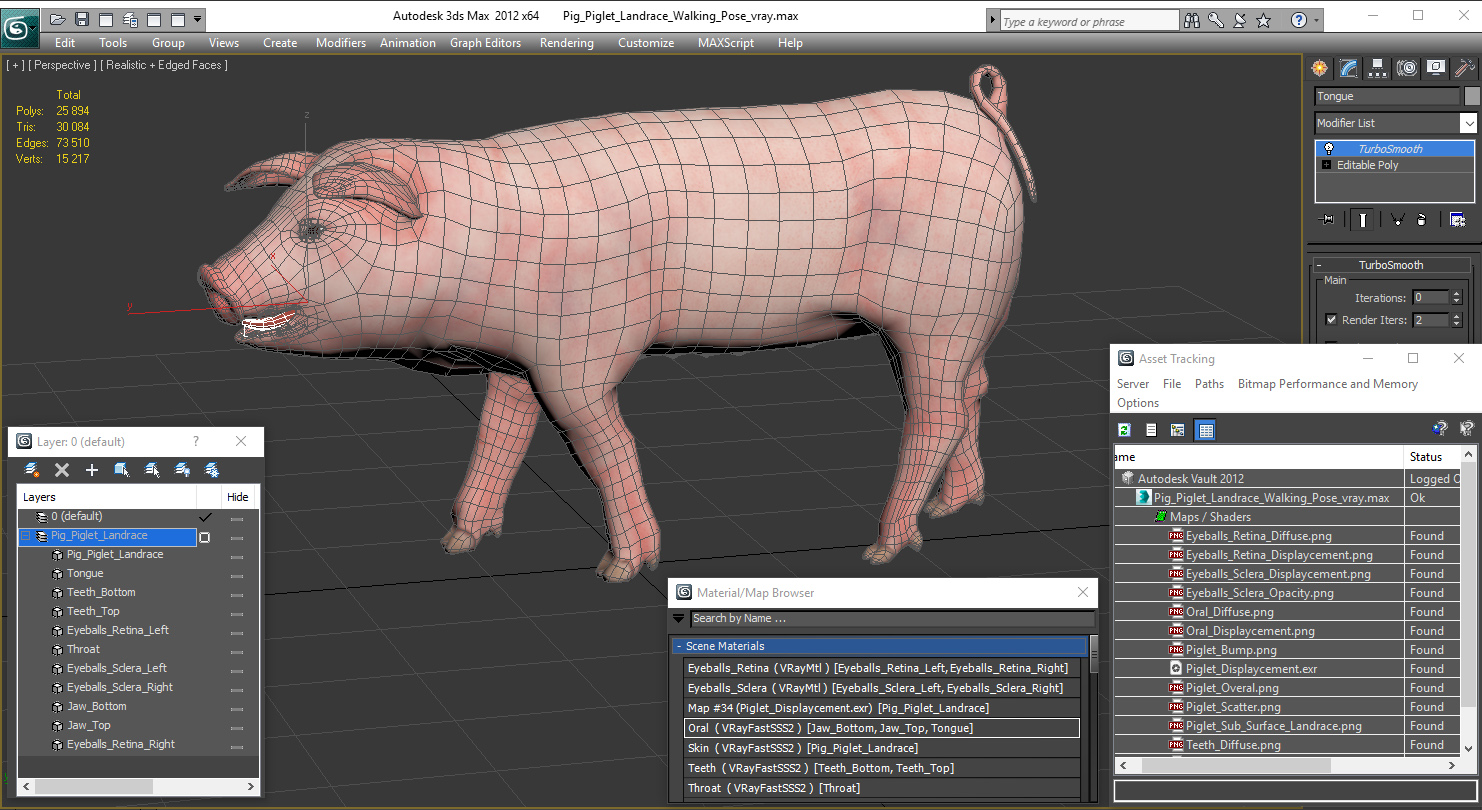The height and width of the screenshot is (810, 1482).
Task: Click Create New Layer icon in Layer dialog
Action: tap(32, 469)
